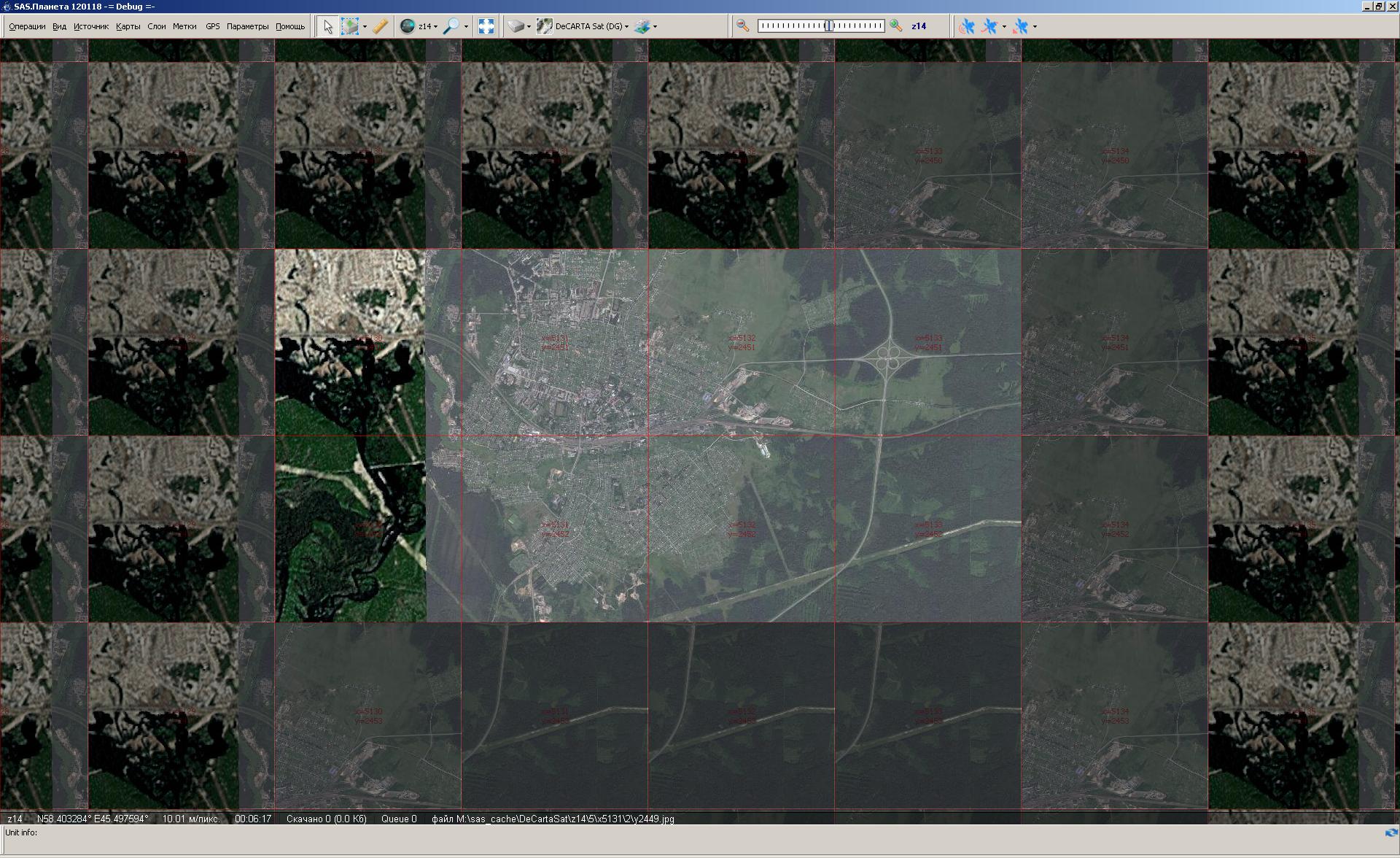Viewport: 1400px width, 858px height.
Task: Pick the ruler distance measurement tool
Action: point(380,26)
